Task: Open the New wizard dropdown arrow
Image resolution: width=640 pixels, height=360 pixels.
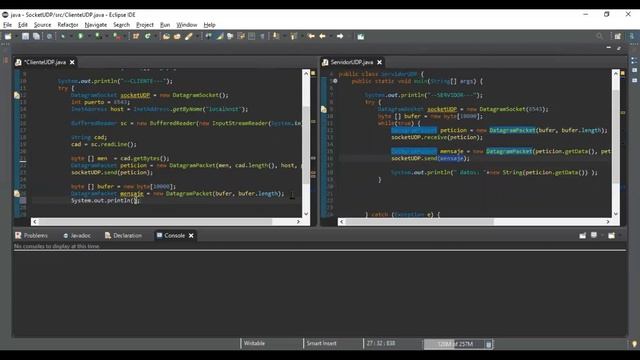Action: click(16, 36)
